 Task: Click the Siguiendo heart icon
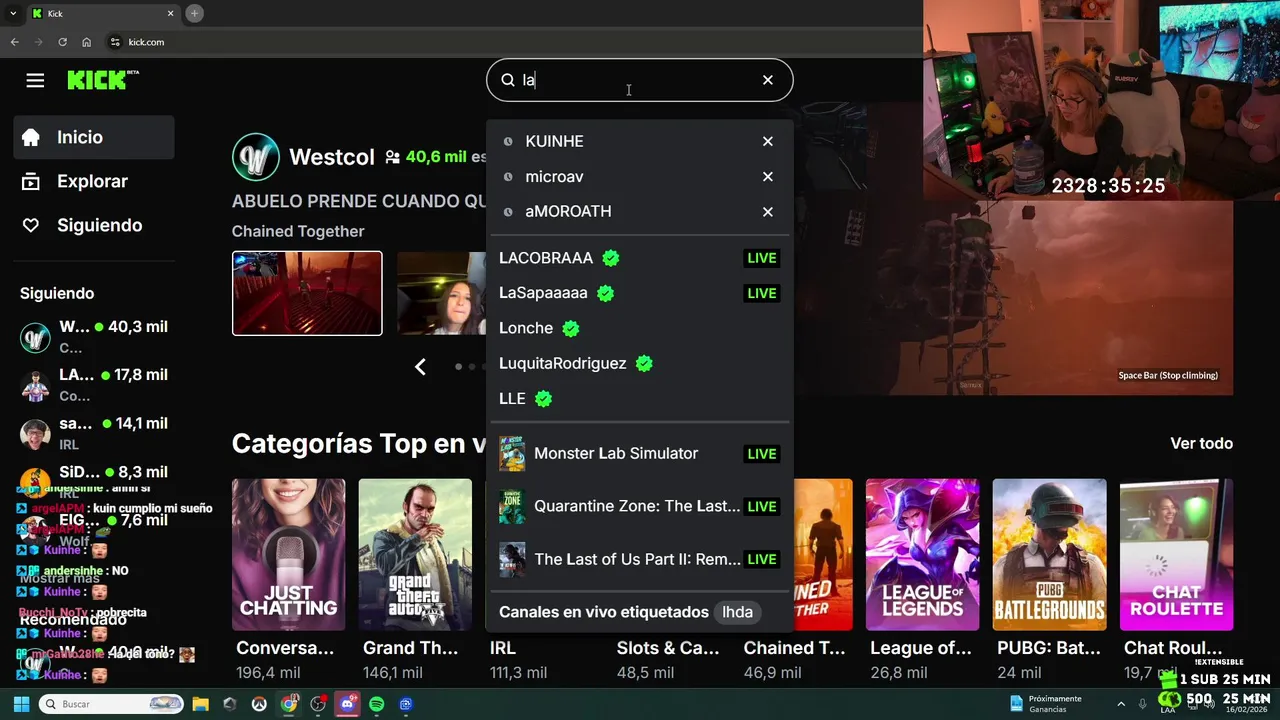coord(31,225)
